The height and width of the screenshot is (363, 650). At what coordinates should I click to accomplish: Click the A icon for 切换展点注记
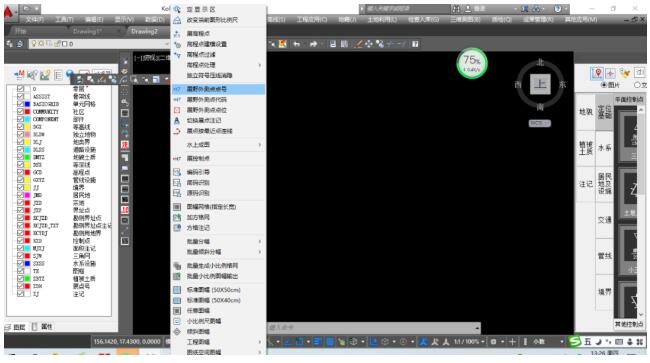[x=177, y=121]
